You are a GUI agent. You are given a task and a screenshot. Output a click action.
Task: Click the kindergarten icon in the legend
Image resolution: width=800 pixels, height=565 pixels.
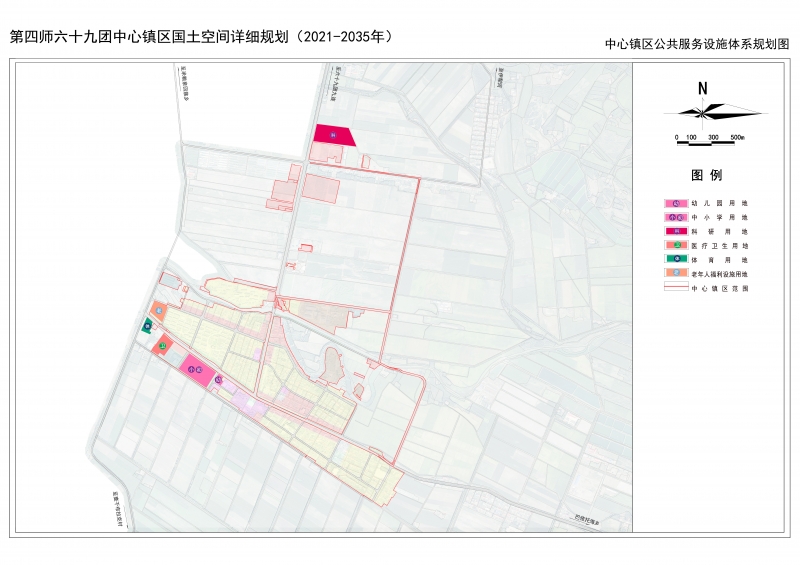(676, 203)
